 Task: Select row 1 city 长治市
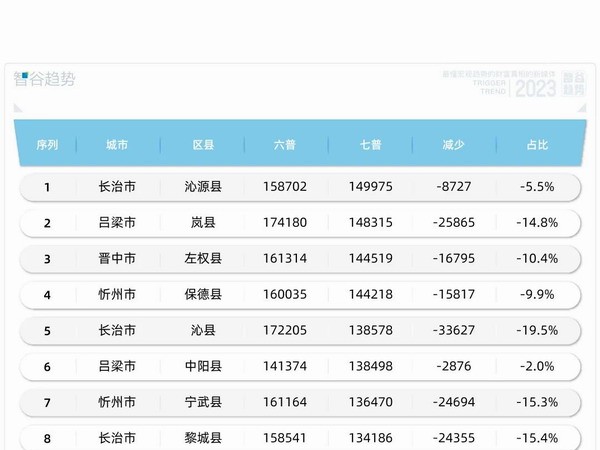click(117, 187)
